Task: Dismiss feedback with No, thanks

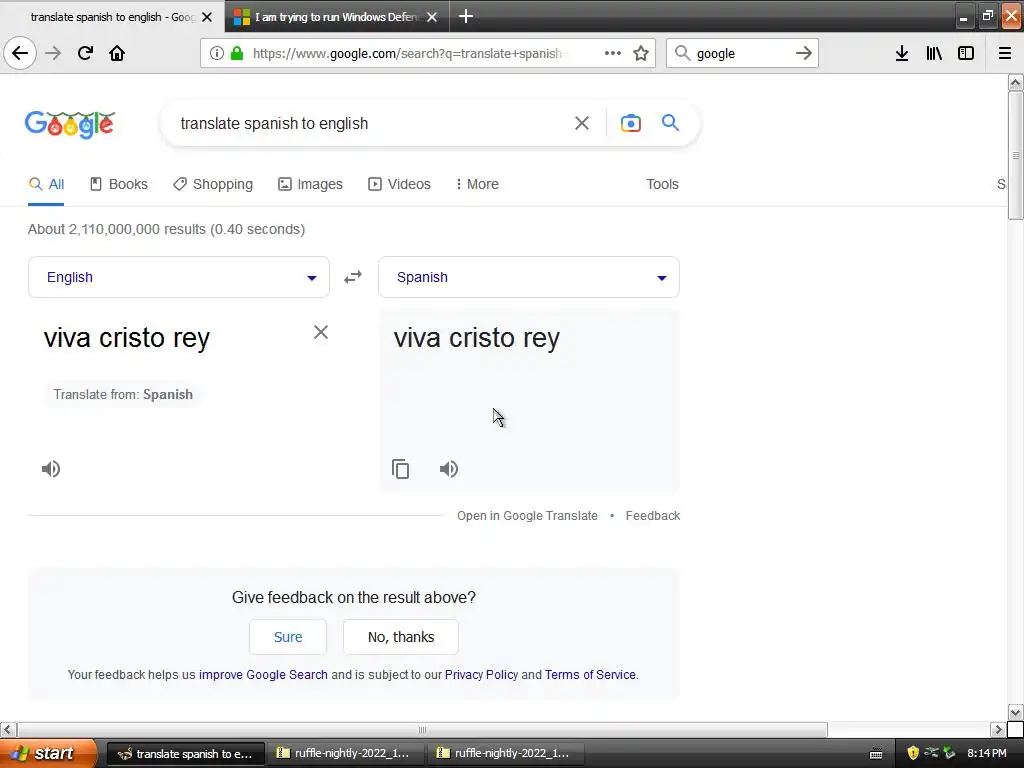Action: coord(401,637)
